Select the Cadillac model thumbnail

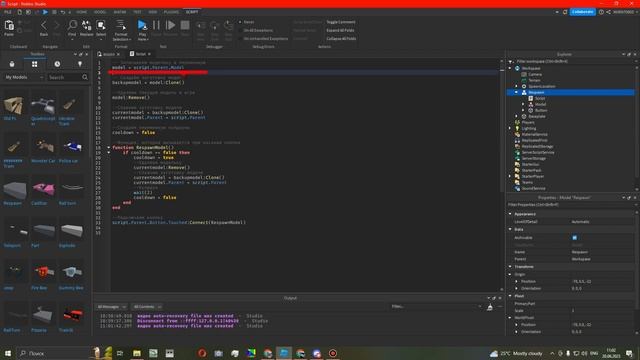(x=43, y=189)
